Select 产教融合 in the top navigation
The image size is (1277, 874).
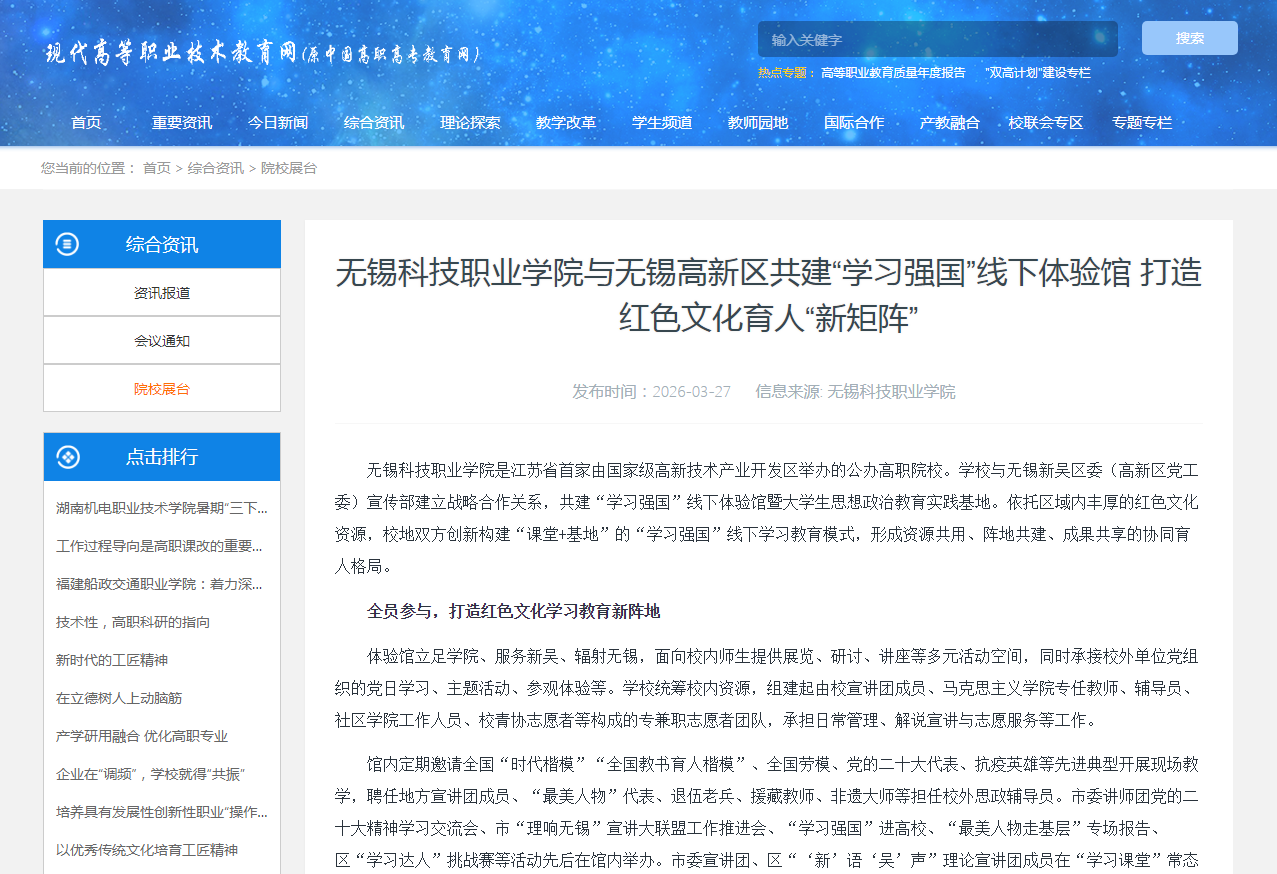950,122
